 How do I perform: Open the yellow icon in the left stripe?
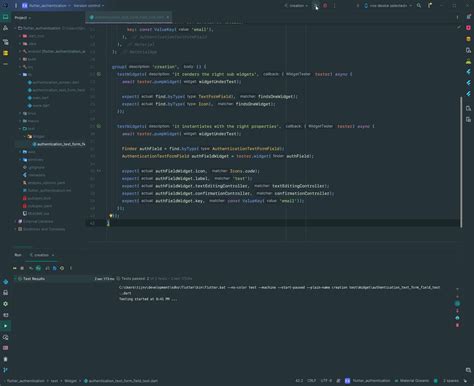point(5,53)
